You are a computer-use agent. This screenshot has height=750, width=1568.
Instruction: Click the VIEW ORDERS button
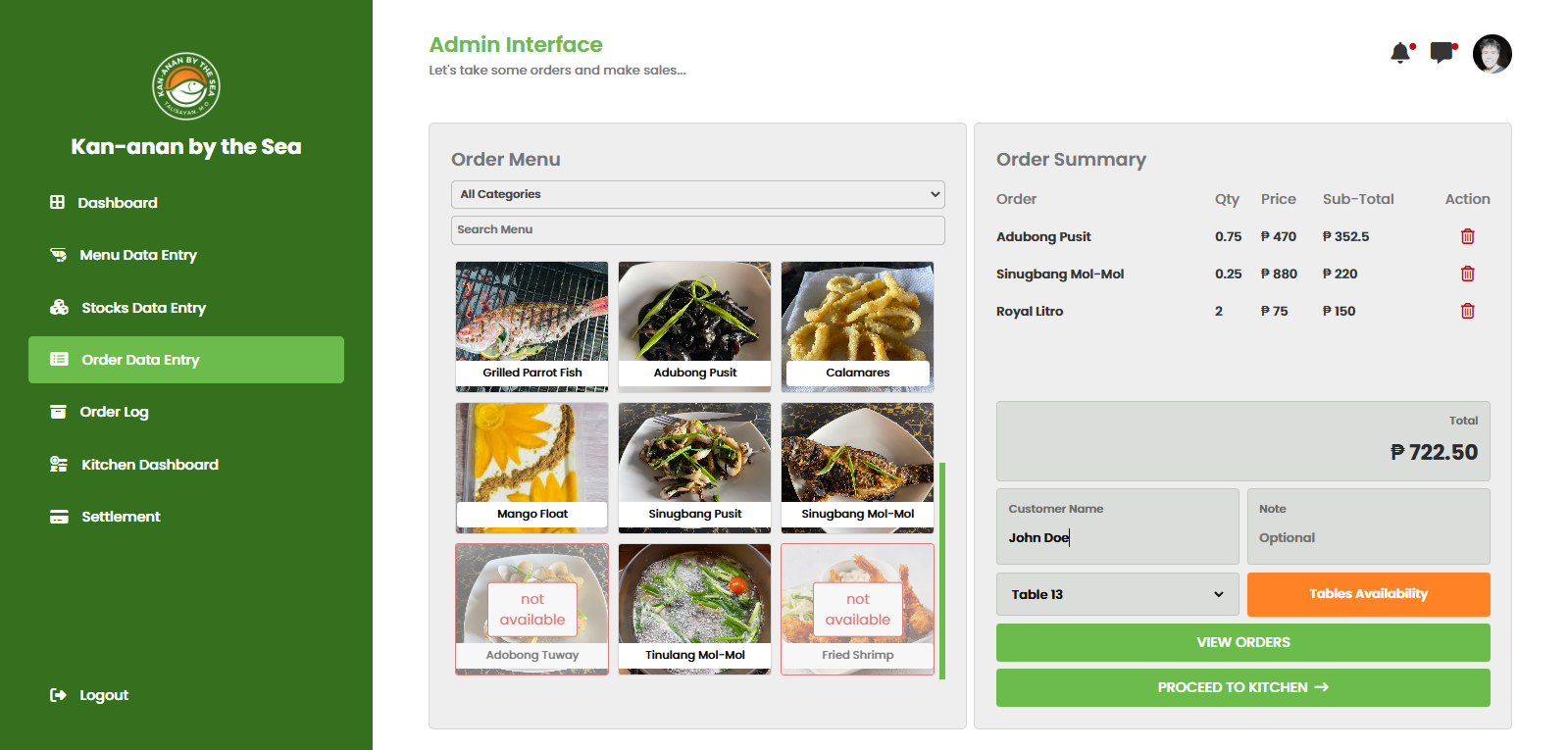point(1242,642)
